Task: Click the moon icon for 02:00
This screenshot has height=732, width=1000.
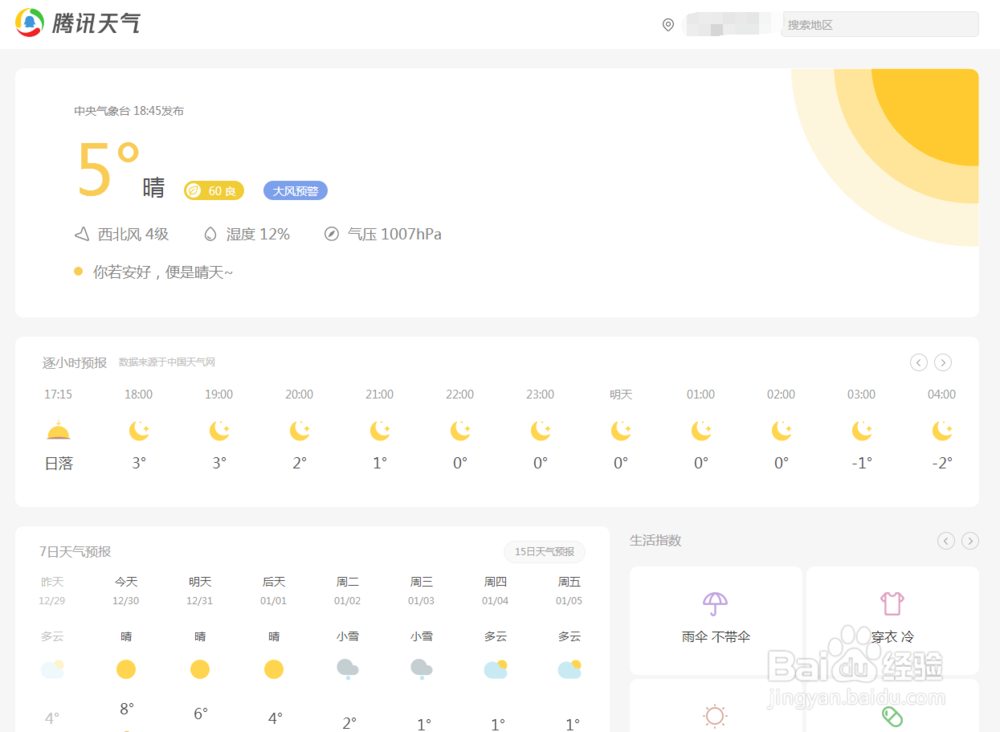Action: (x=781, y=431)
